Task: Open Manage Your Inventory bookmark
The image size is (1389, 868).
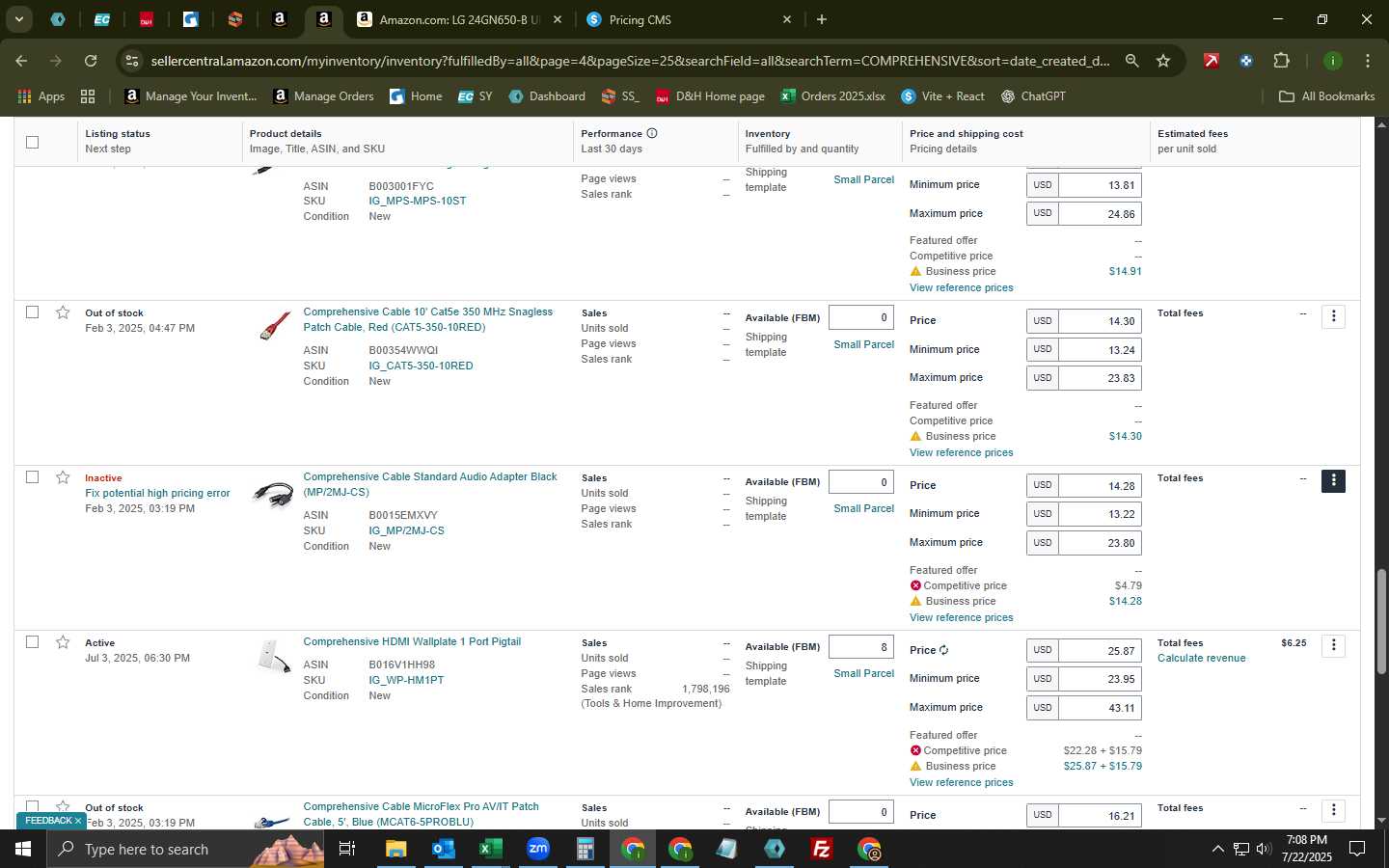Action: 191,96
